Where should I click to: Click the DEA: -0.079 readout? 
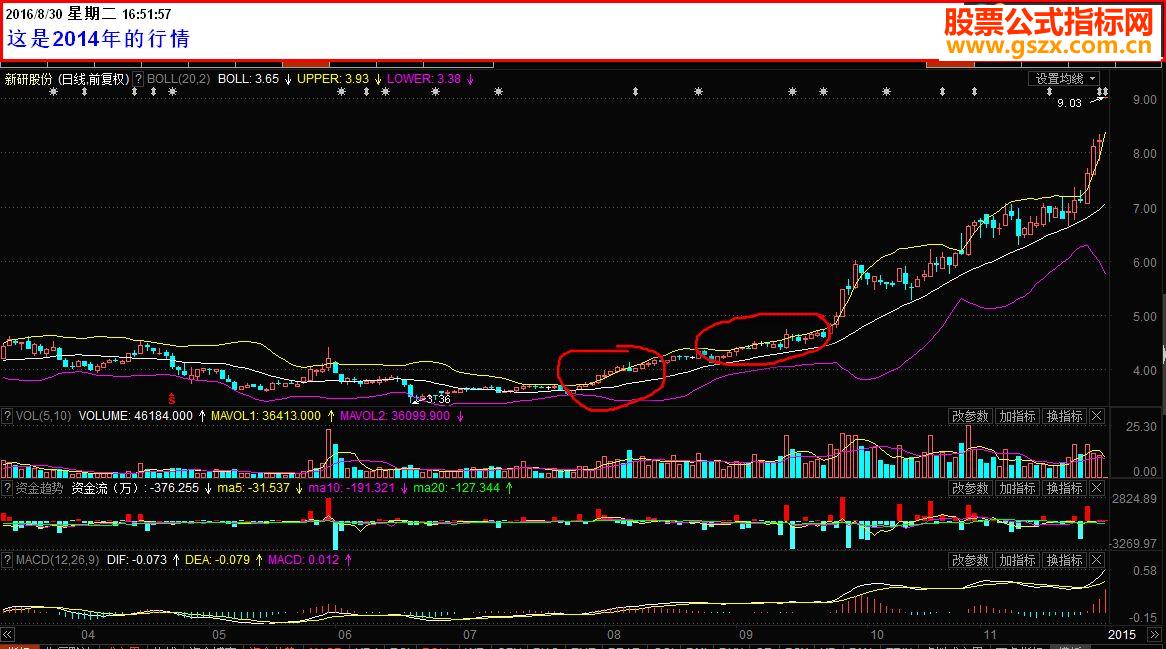[x=217, y=560]
